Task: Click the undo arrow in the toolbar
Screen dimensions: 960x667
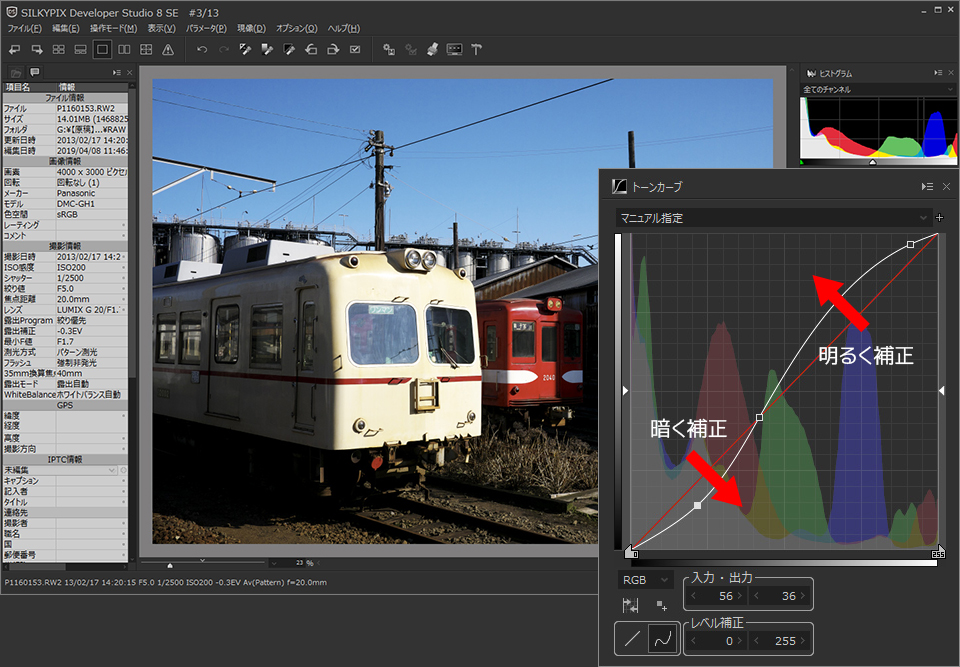Action: [x=202, y=49]
